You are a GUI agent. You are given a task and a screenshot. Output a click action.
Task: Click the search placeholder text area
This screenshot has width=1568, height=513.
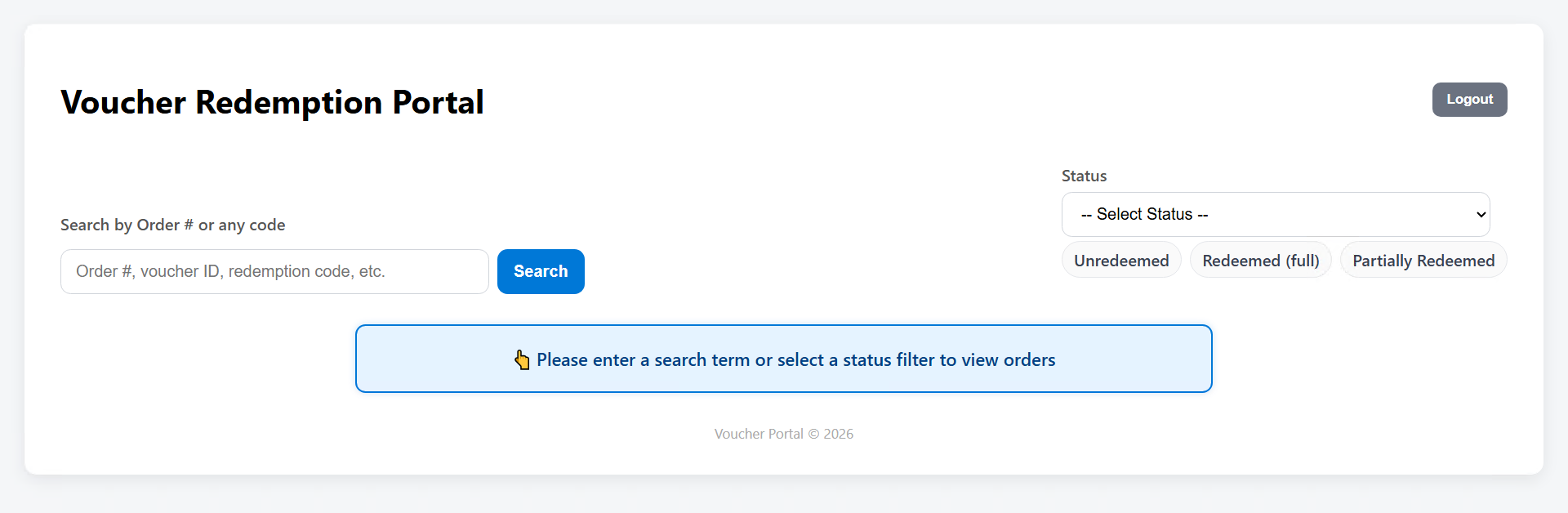(229, 271)
